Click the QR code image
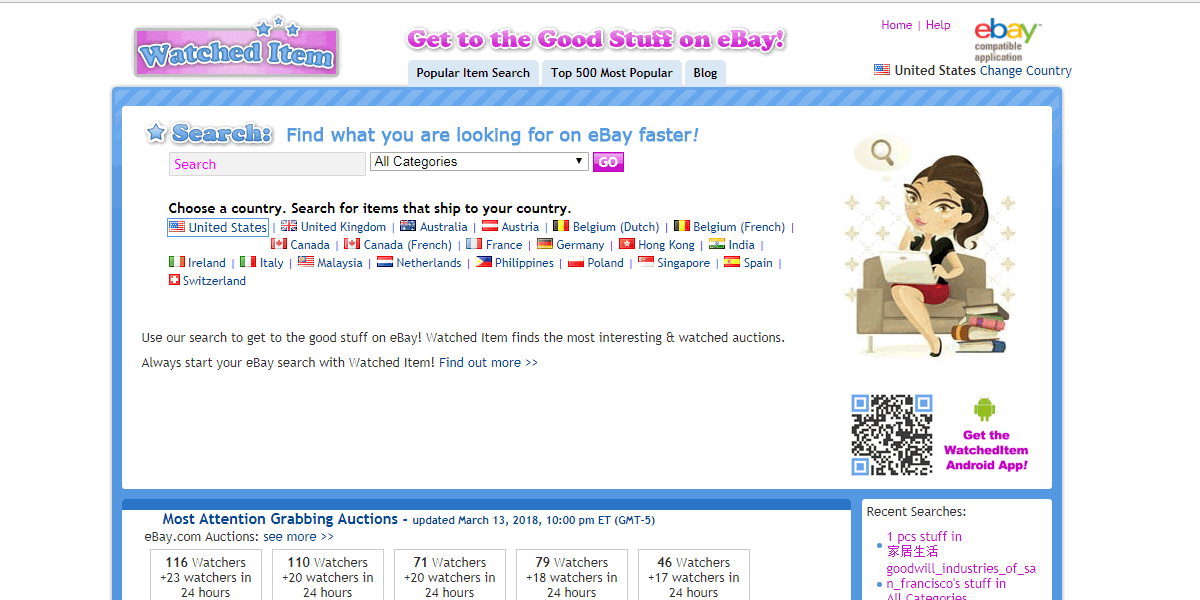This screenshot has width=1200, height=600. (892, 434)
